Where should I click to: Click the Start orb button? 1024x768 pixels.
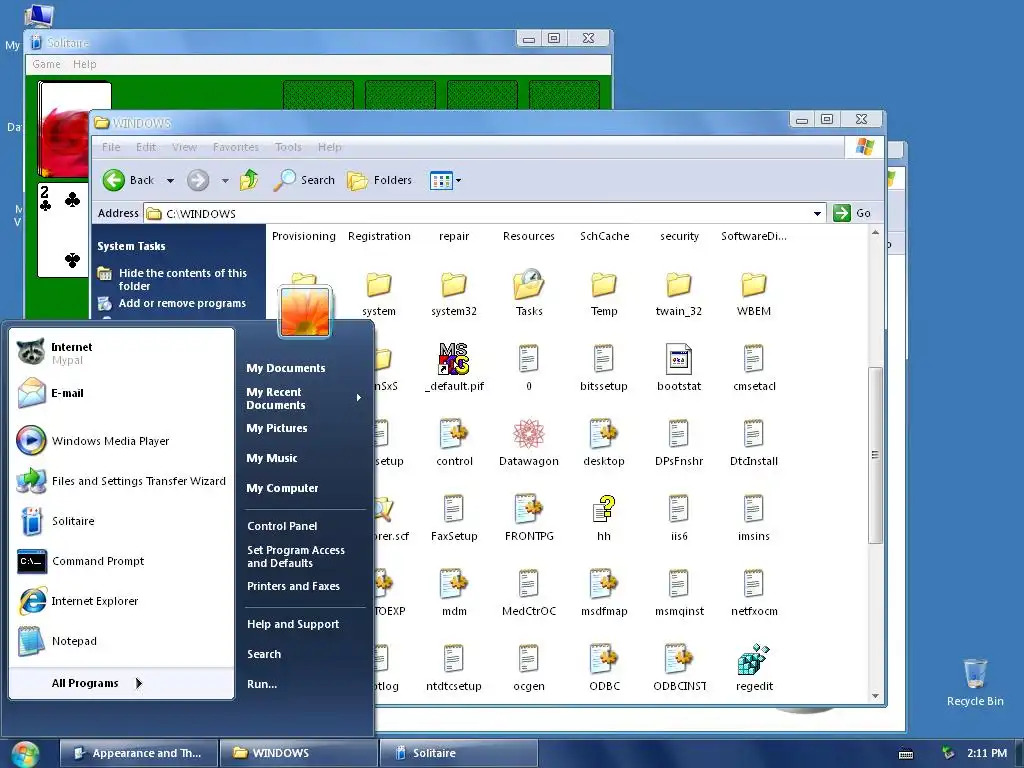(25, 754)
